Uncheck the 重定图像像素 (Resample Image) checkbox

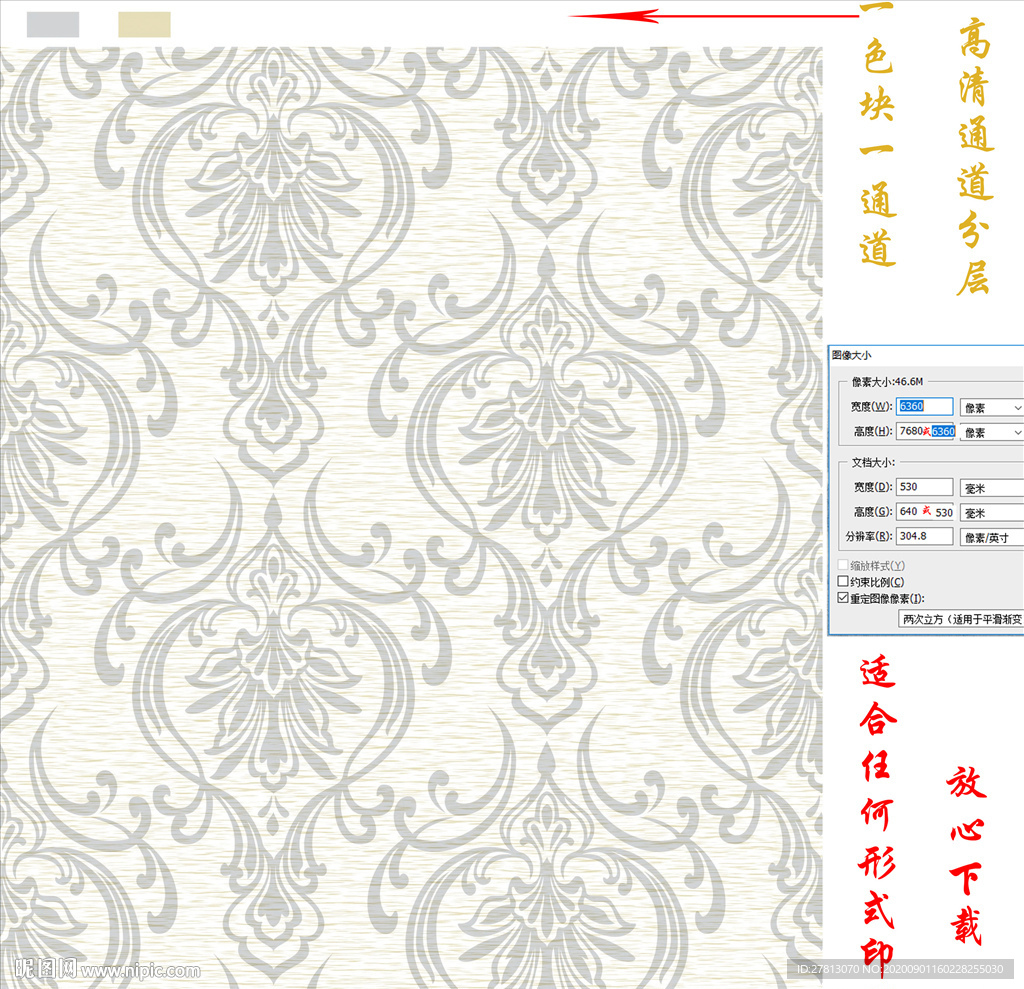(843, 598)
